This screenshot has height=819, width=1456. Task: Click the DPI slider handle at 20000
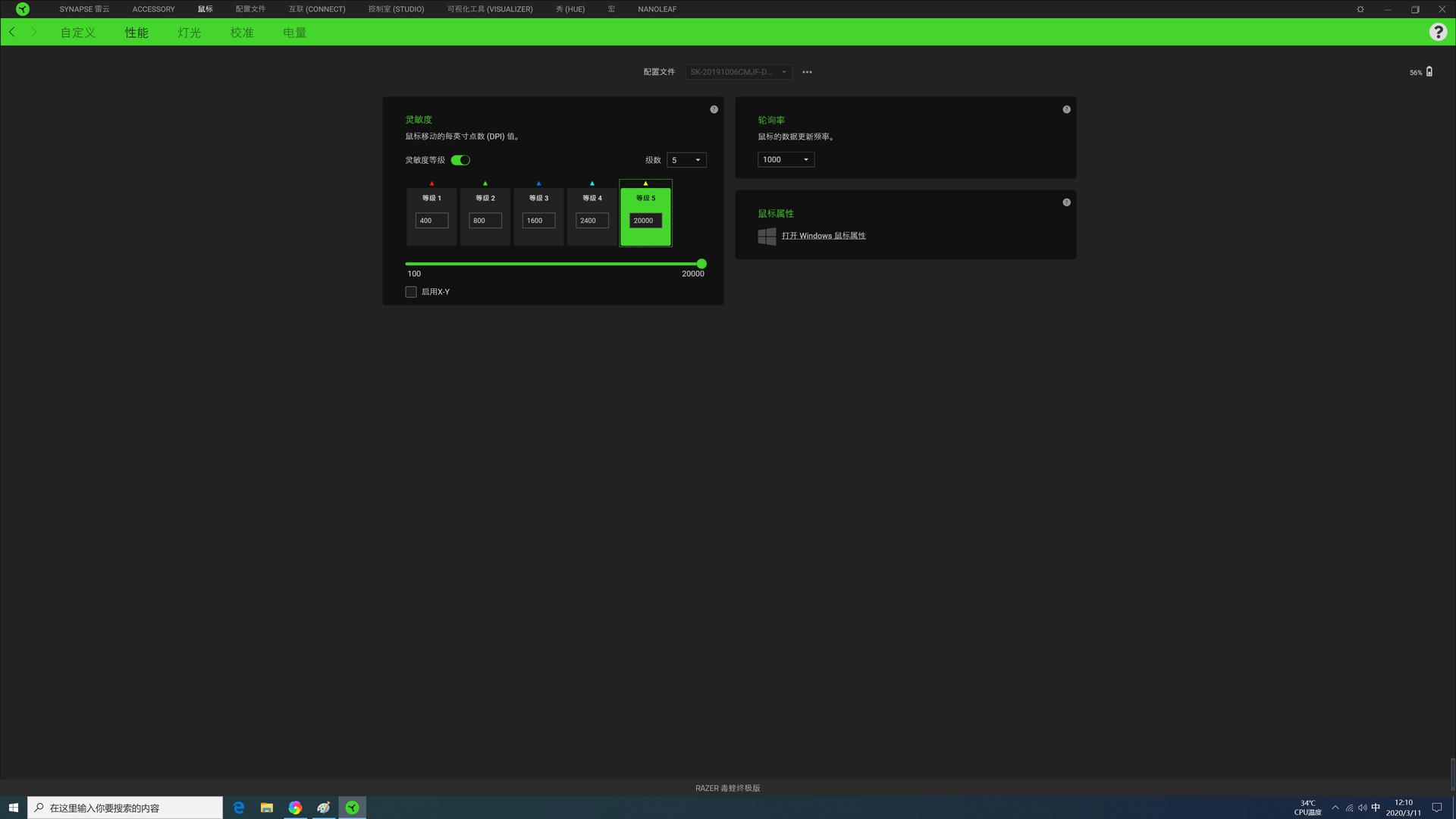pyautogui.click(x=701, y=264)
